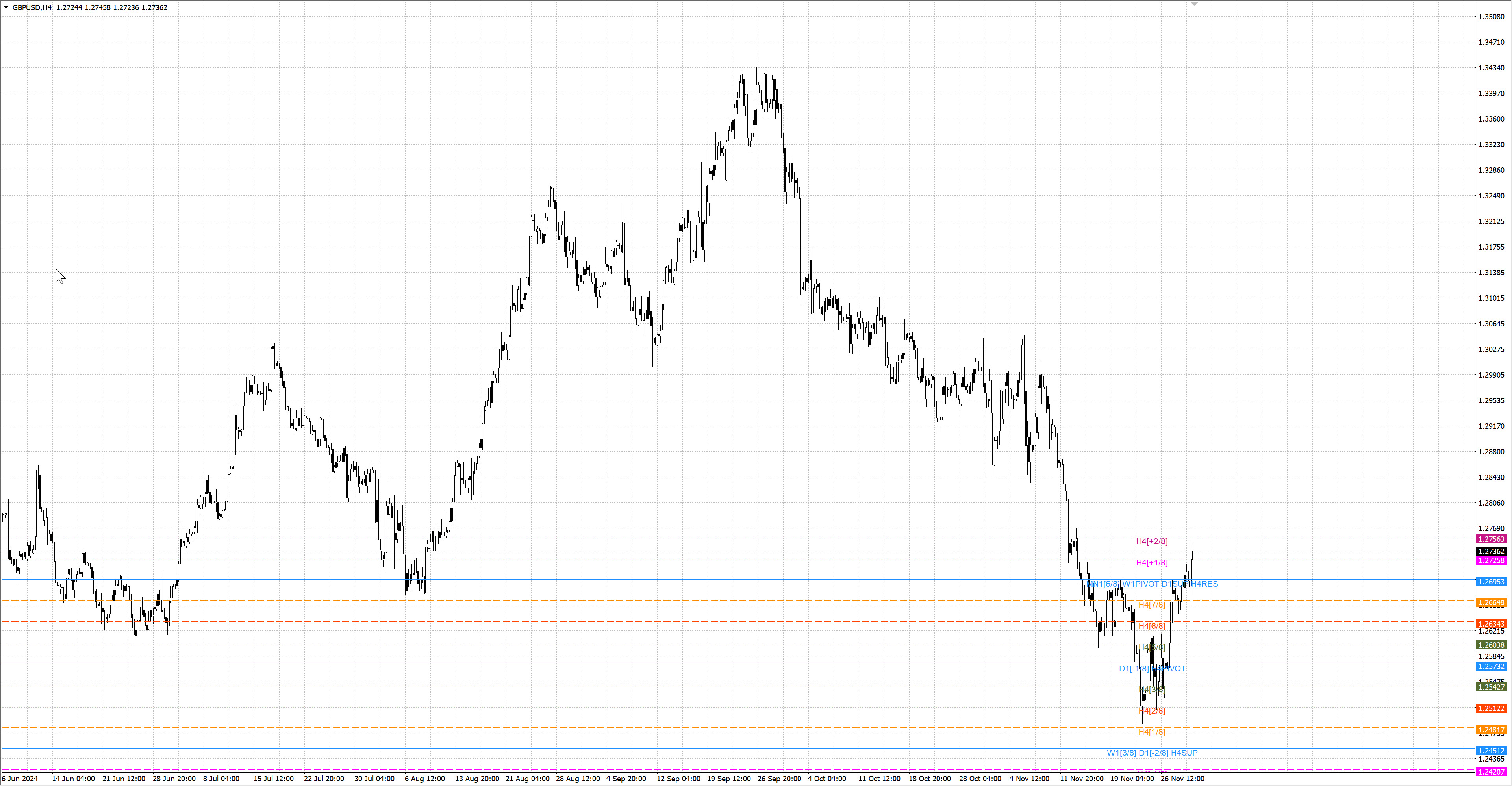Click the red 1.25122 price tag
Screen dimensions: 1512x786
click(x=1491, y=708)
